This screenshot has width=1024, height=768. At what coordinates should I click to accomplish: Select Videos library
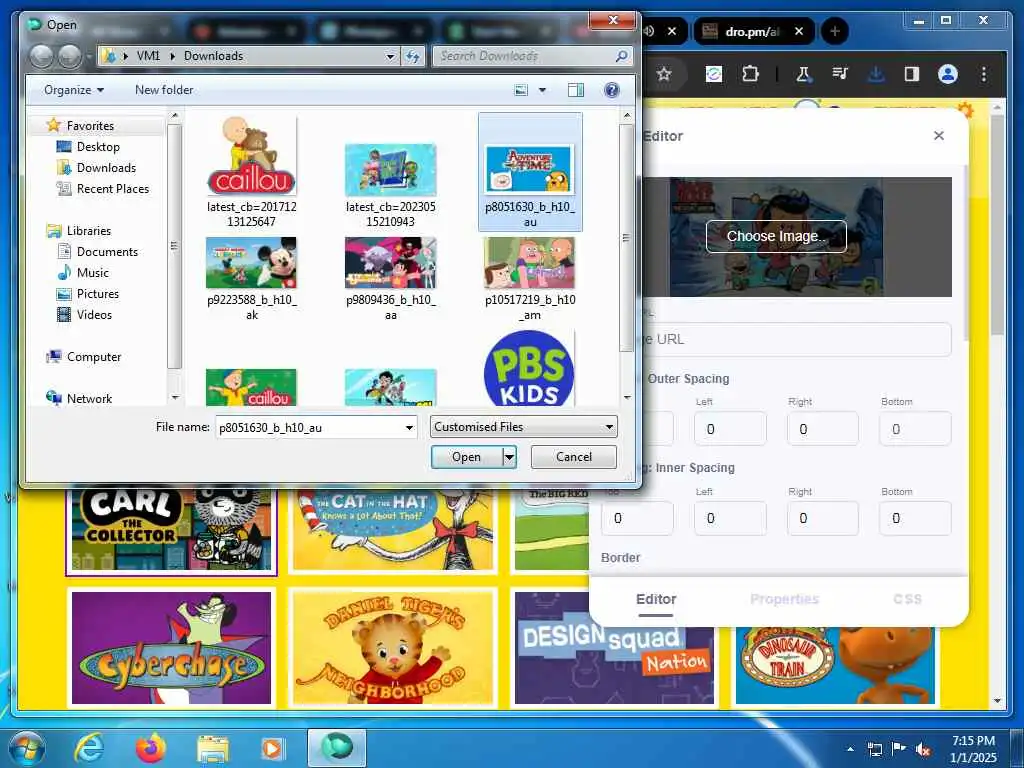tap(94, 315)
